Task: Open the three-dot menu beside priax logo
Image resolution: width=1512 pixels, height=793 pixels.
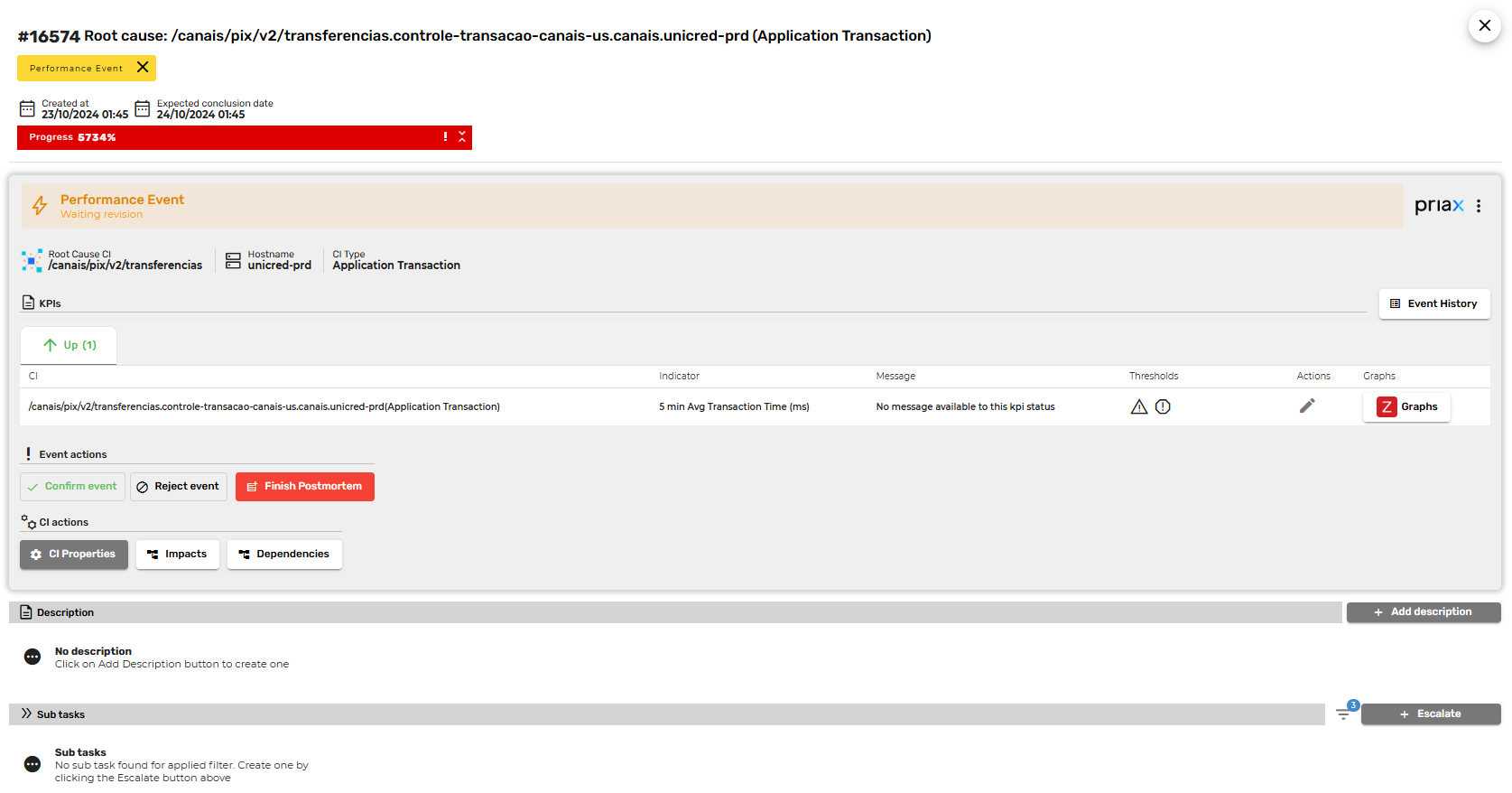Action: (x=1478, y=206)
